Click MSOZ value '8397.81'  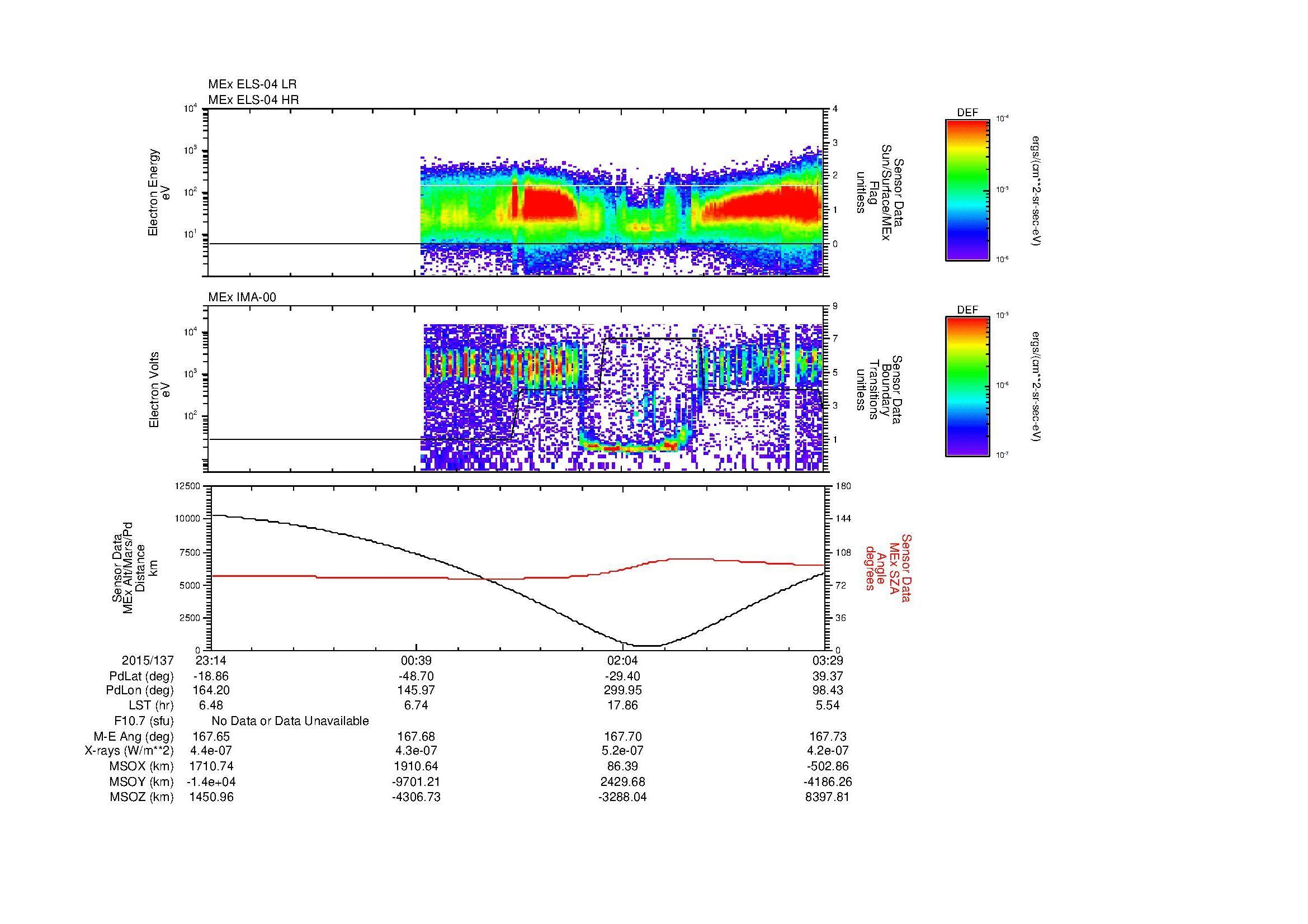[829, 797]
